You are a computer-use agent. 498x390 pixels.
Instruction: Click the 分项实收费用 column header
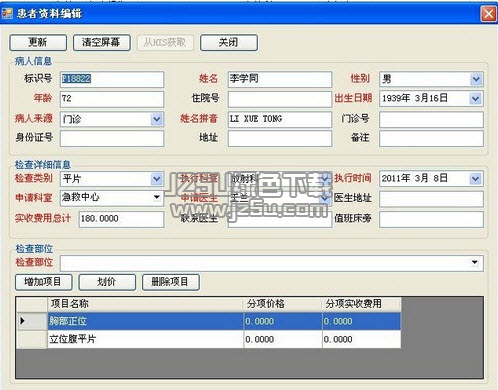(x=362, y=304)
